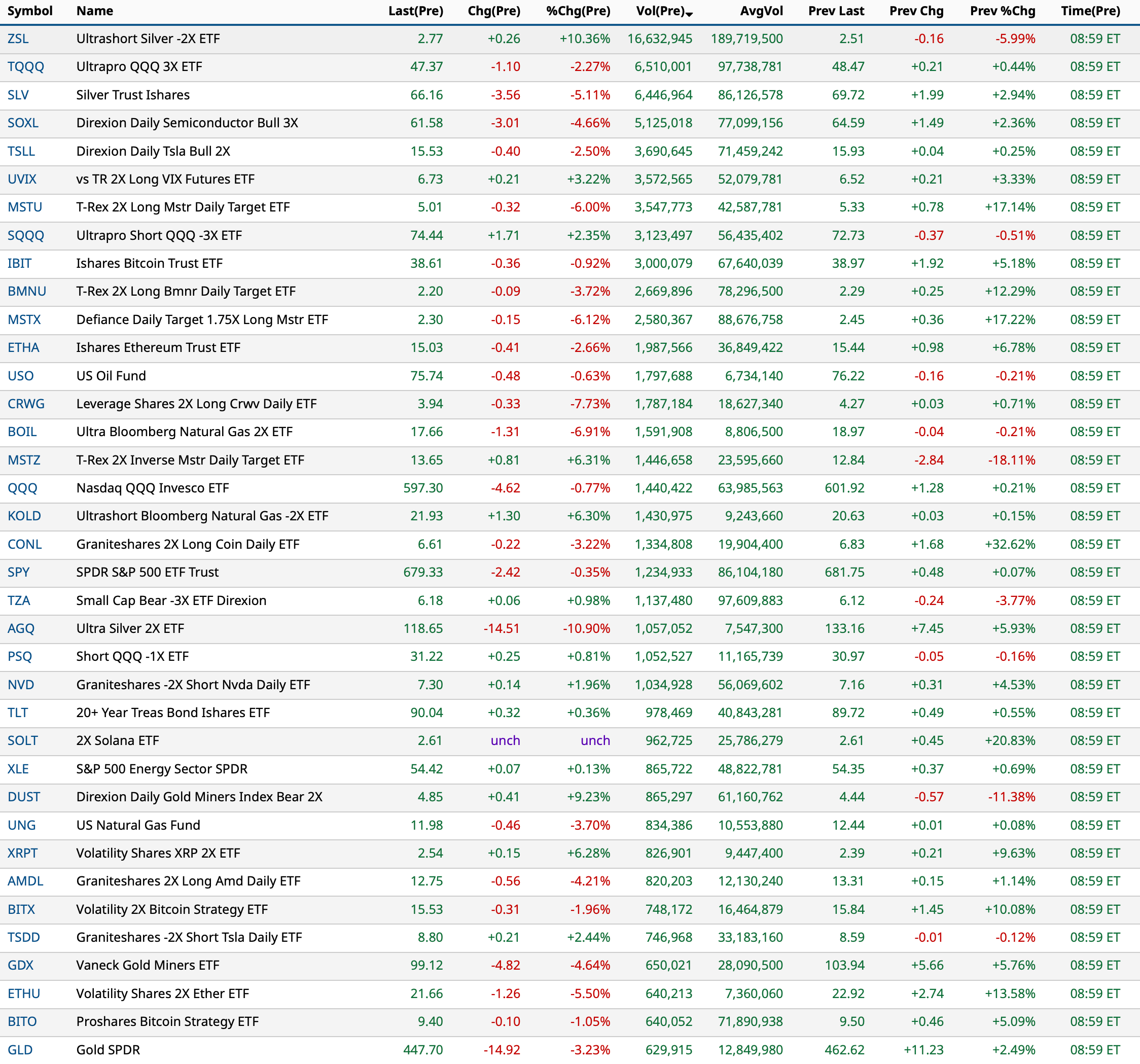The width and height of the screenshot is (1140, 1064).
Task: Click the BITO symbol link
Action: 22,1021
